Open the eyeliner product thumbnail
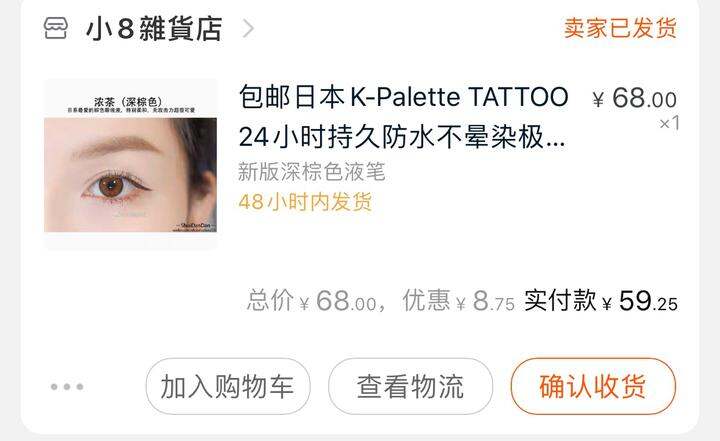Viewport: 720px width, 441px height. [130, 164]
